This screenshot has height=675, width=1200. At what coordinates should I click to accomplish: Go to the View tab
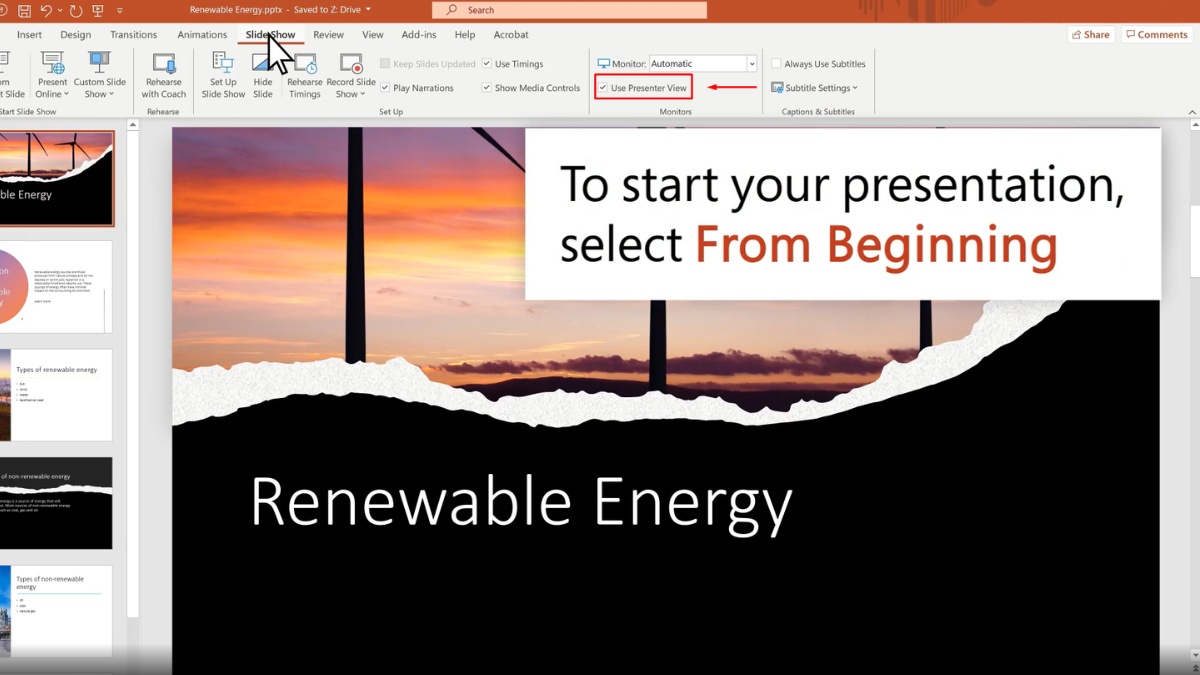pyautogui.click(x=373, y=34)
